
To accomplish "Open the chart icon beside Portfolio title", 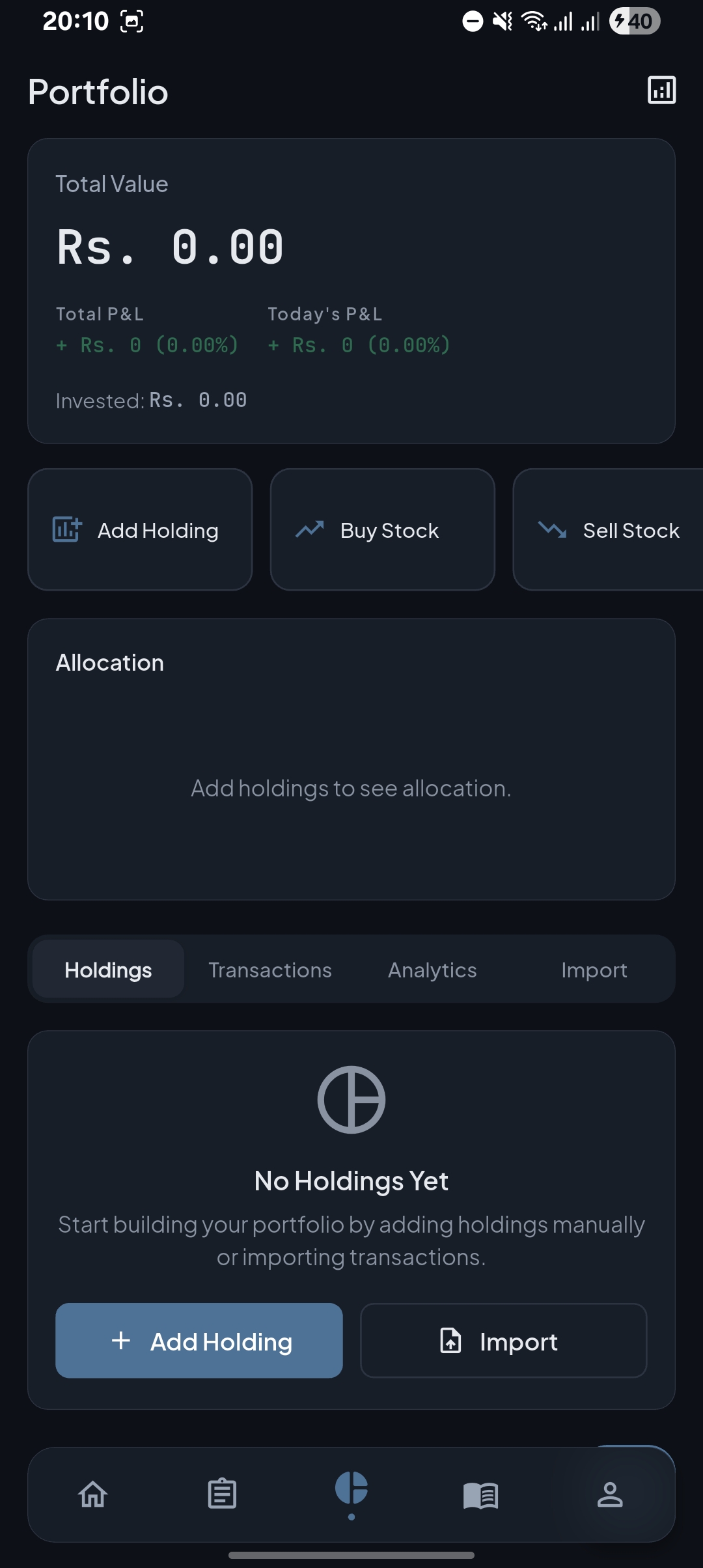I will pyautogui.click(x=661, y=90).
